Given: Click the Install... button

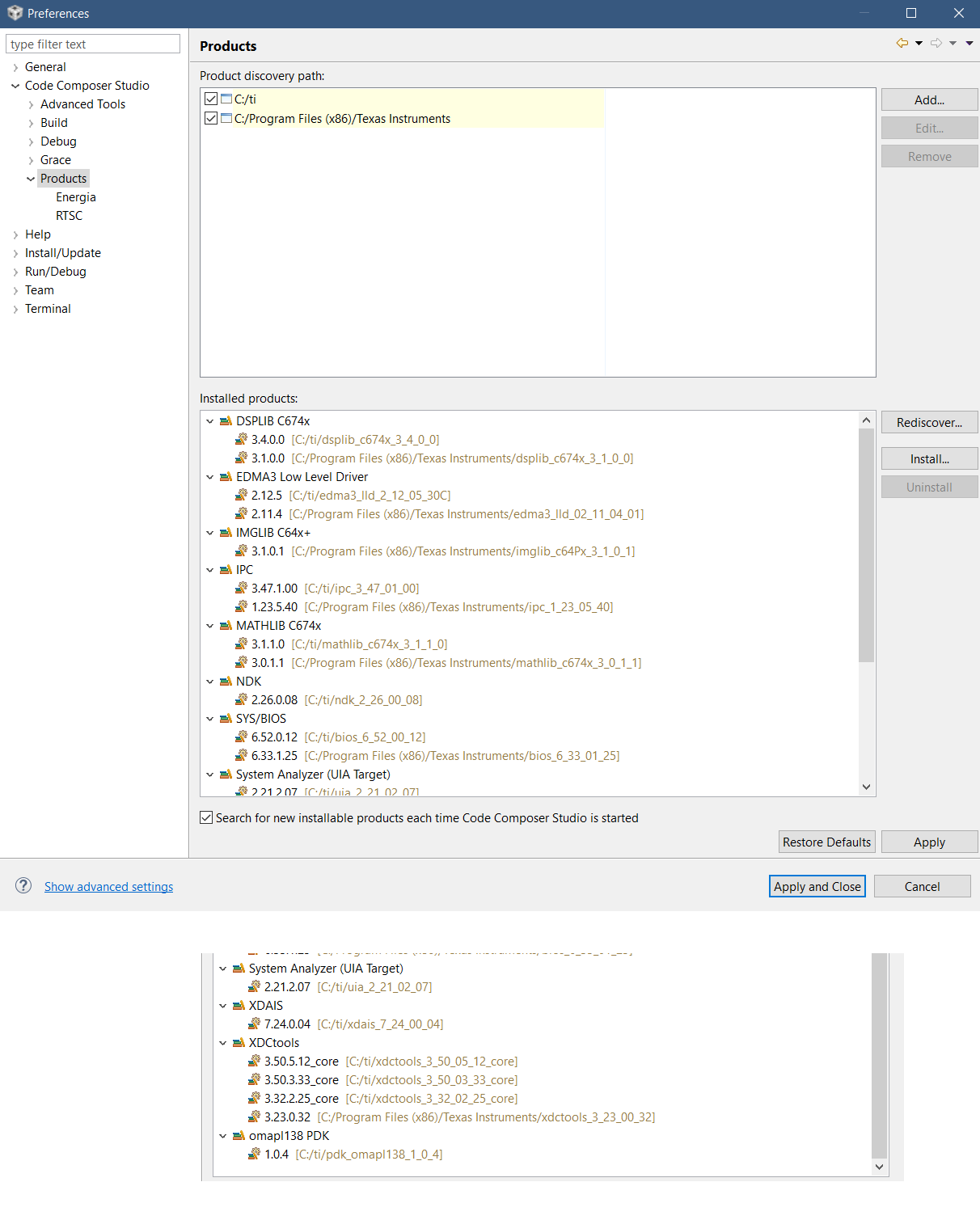Looking at the screenshot, I should [x=929, y=459].
